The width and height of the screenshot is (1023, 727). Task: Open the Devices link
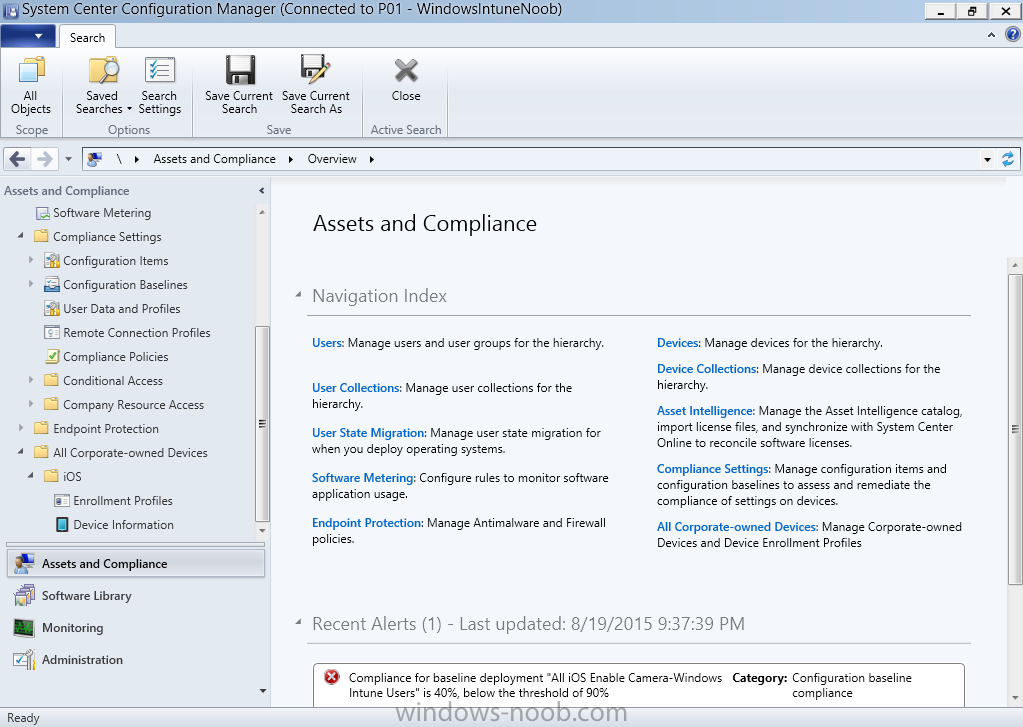[678, 343]
